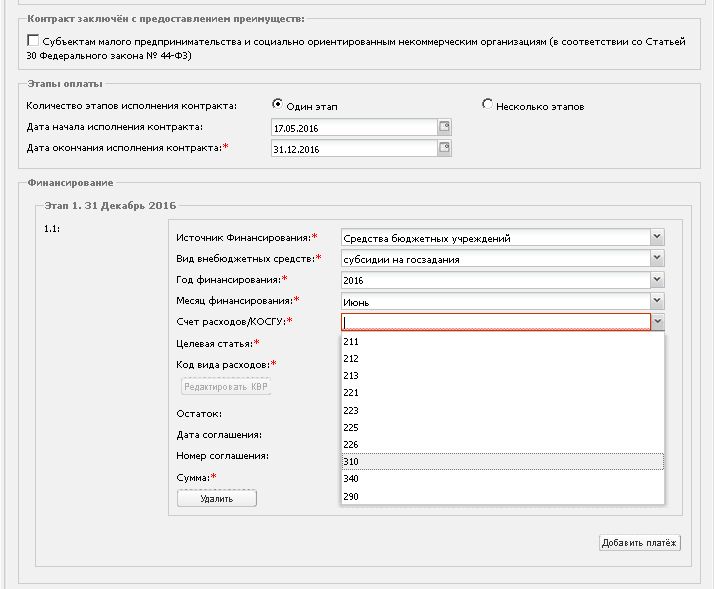Click the 'Добавить платёж' button
The width and height of the screenshot is (714, 589).
(639, 543)
